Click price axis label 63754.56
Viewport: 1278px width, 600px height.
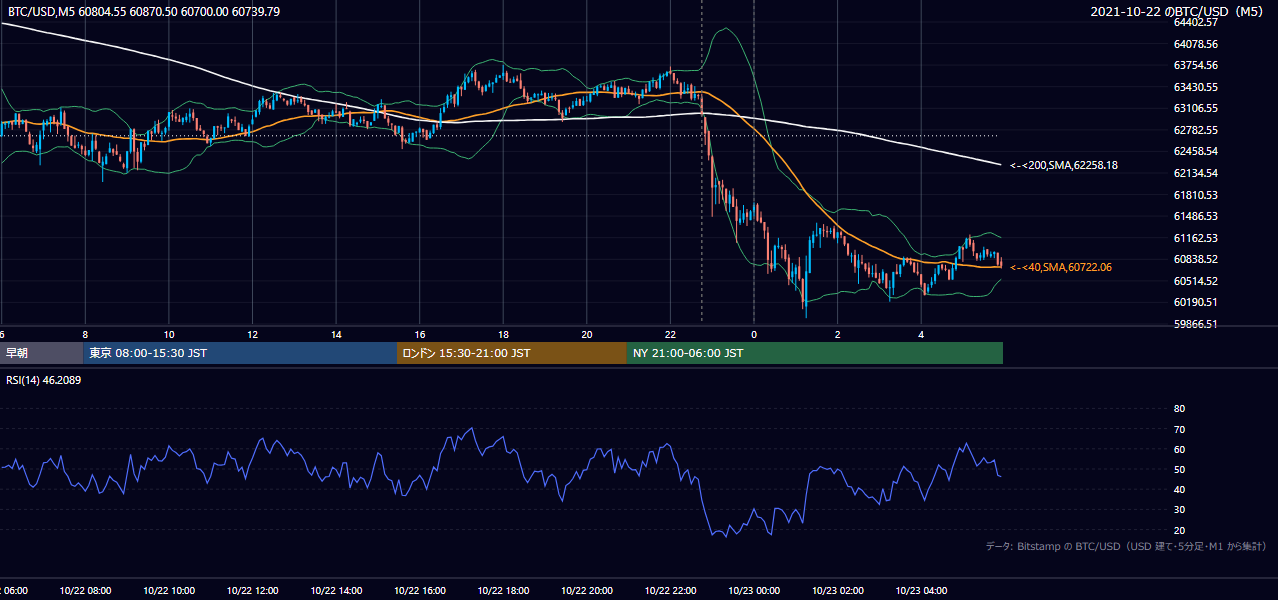(1195, 65)
